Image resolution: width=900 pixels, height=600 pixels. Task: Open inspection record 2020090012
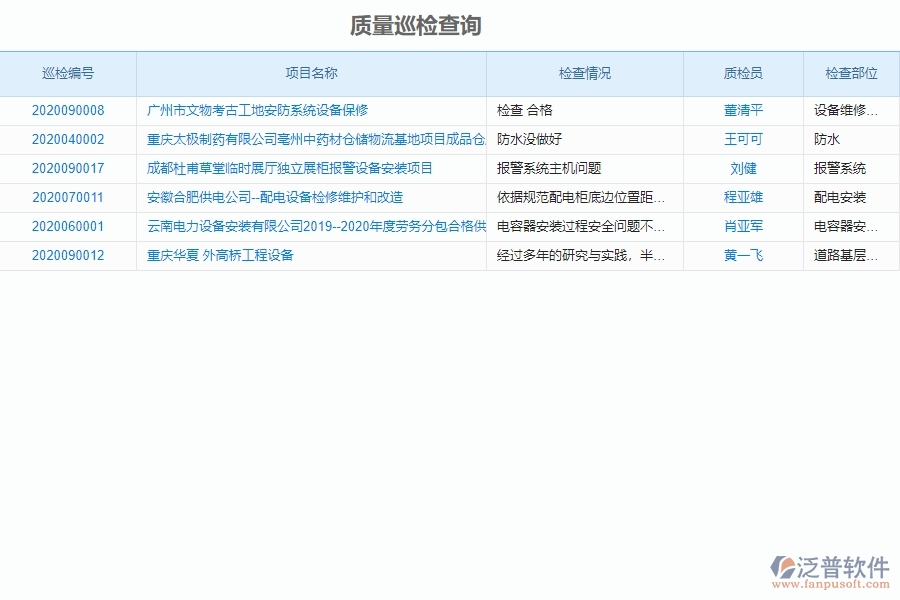click(x=67, y=256)
